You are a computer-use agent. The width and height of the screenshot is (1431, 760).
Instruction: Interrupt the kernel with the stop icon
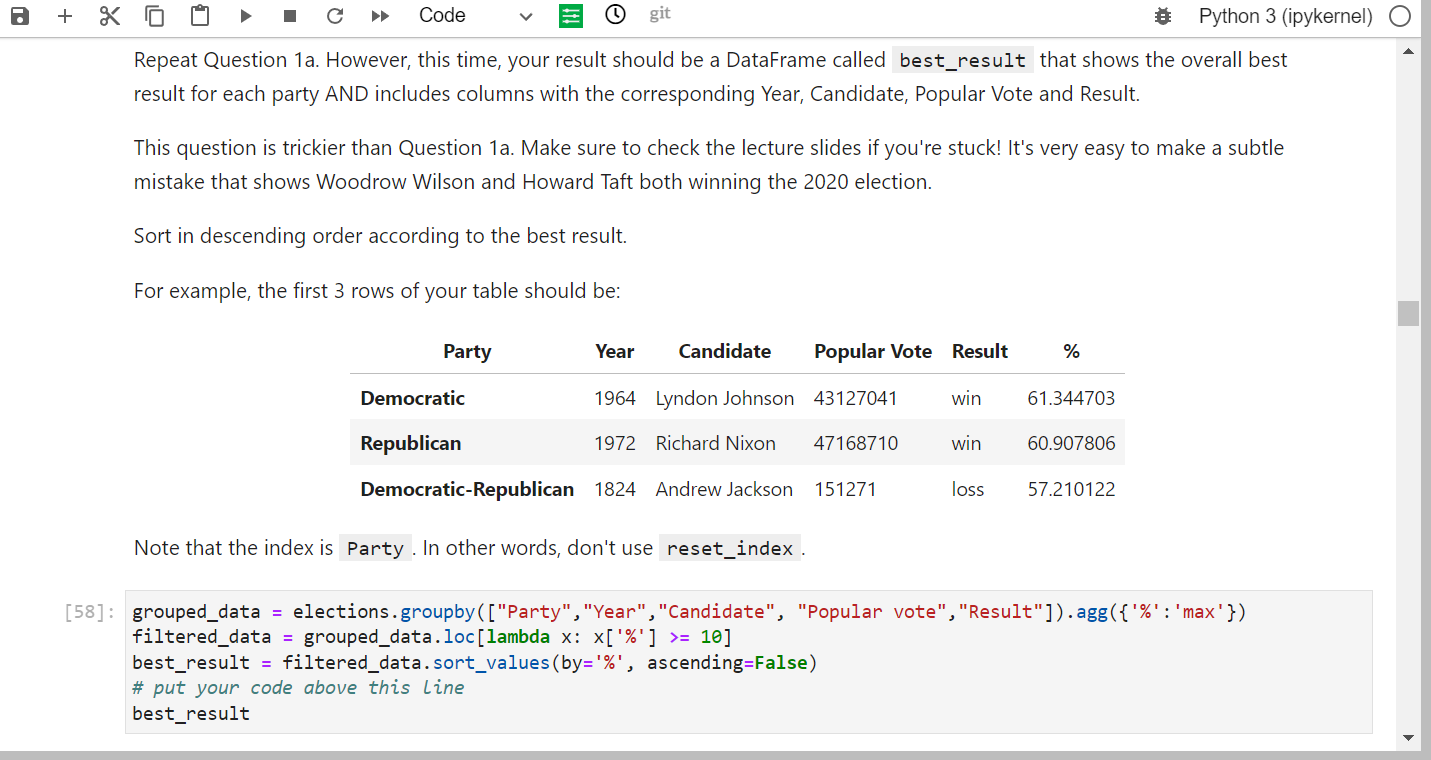click(x=289, y=16)
